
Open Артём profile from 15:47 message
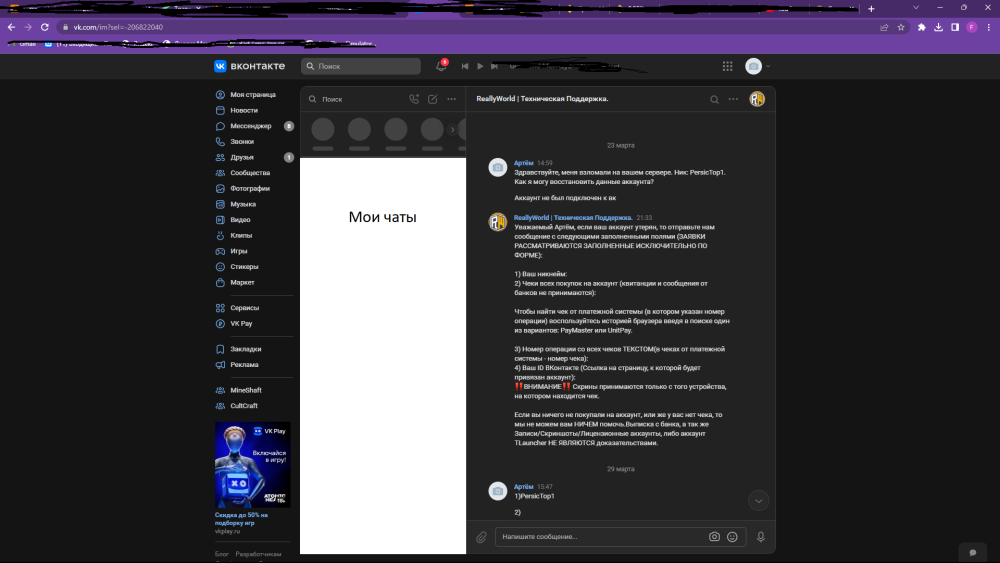click(524, 486)
